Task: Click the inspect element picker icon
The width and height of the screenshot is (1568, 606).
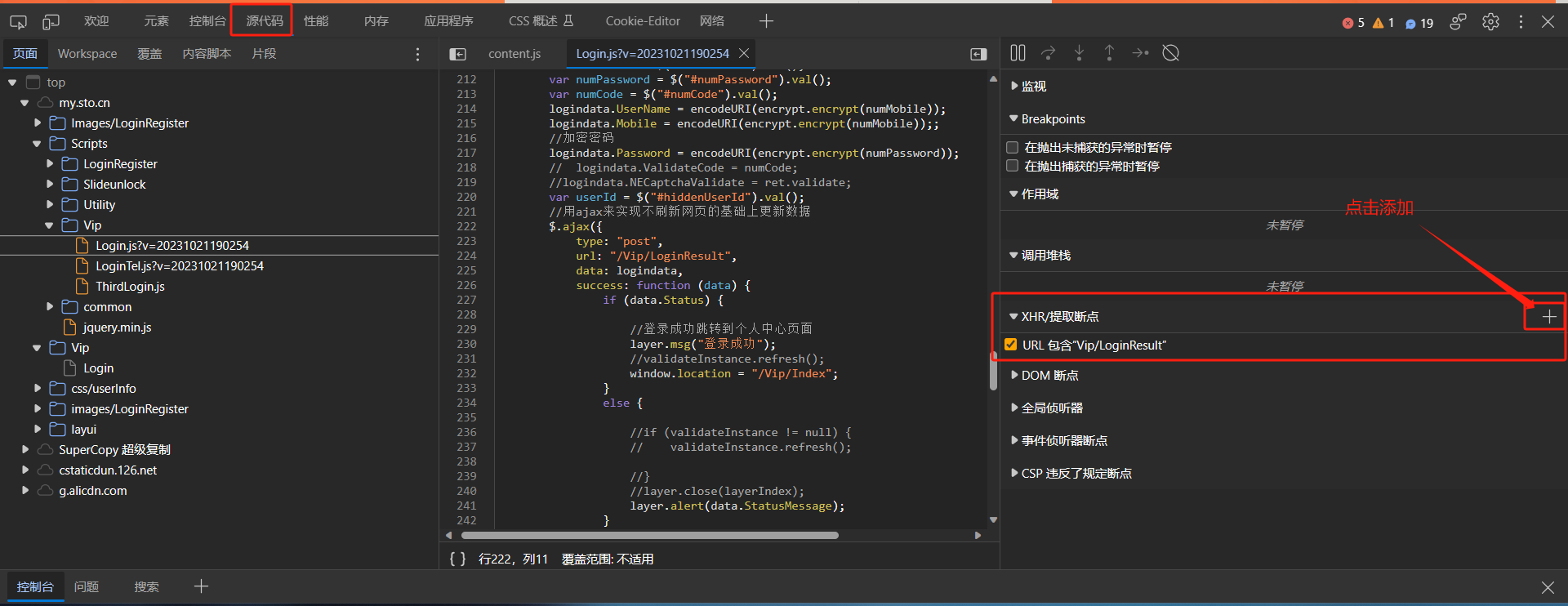Action: click(18, 21)
